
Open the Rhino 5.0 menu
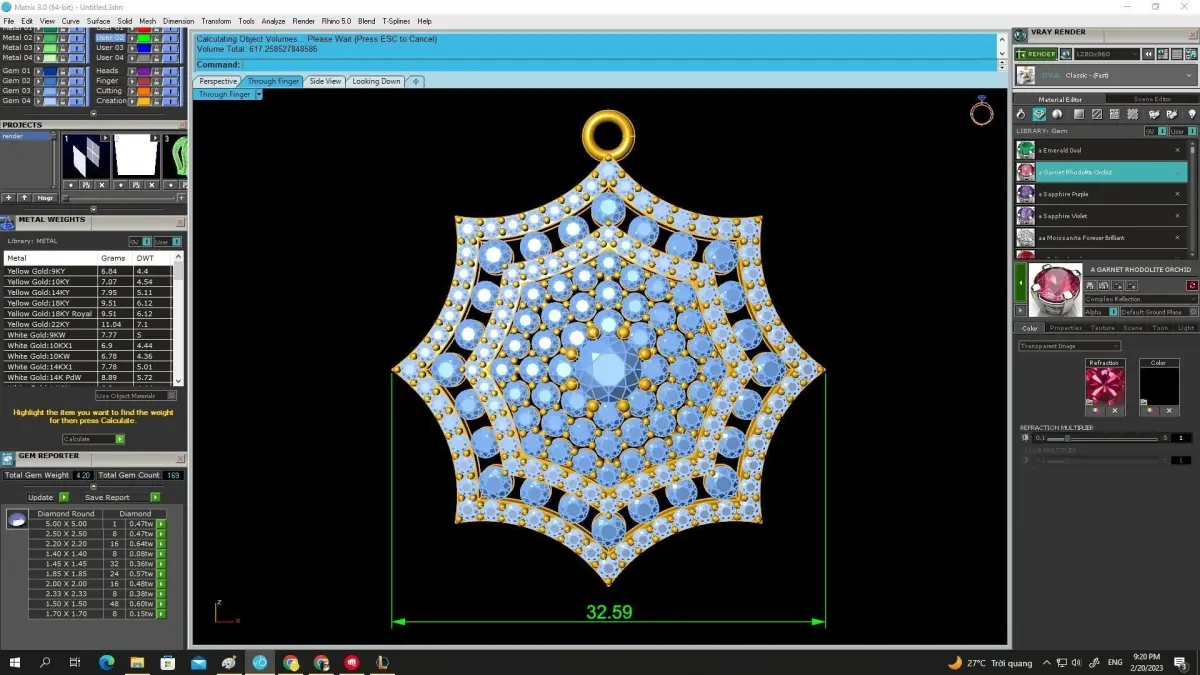coord(334,21)
